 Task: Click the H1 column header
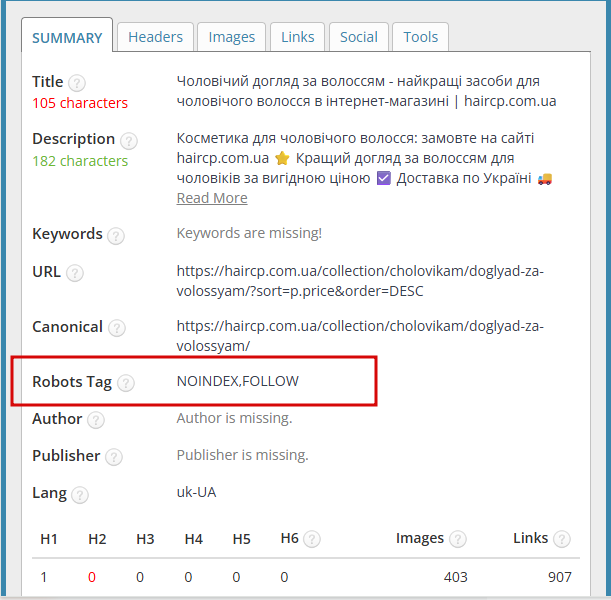(x=49, y=539)
